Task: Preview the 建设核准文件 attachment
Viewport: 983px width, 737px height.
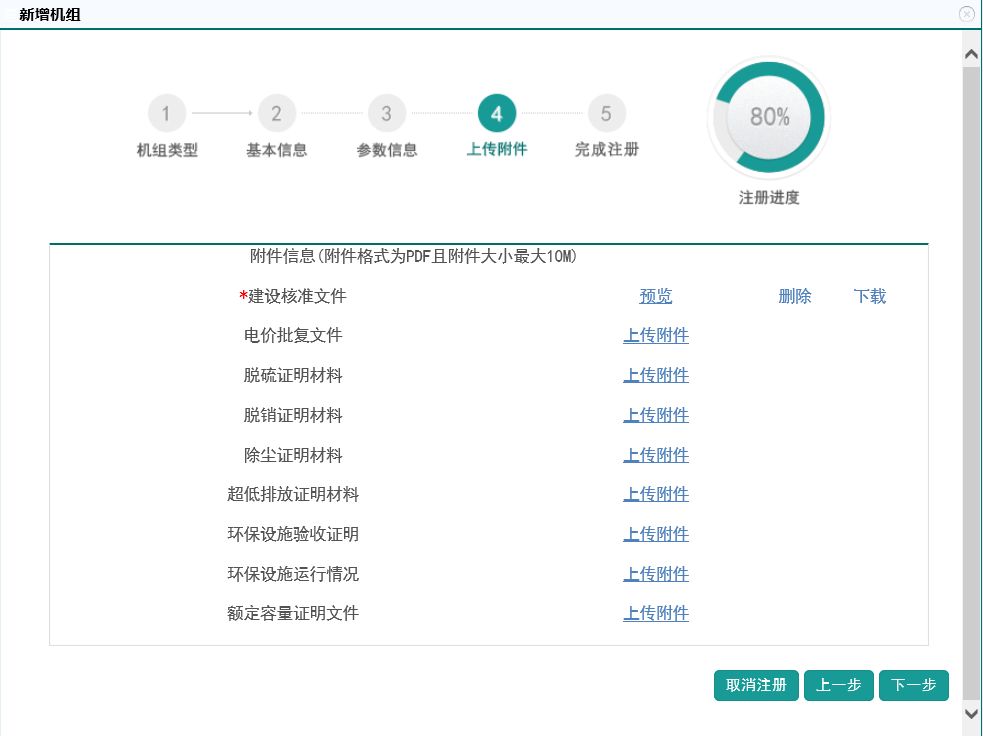Action: coord(656,296)
